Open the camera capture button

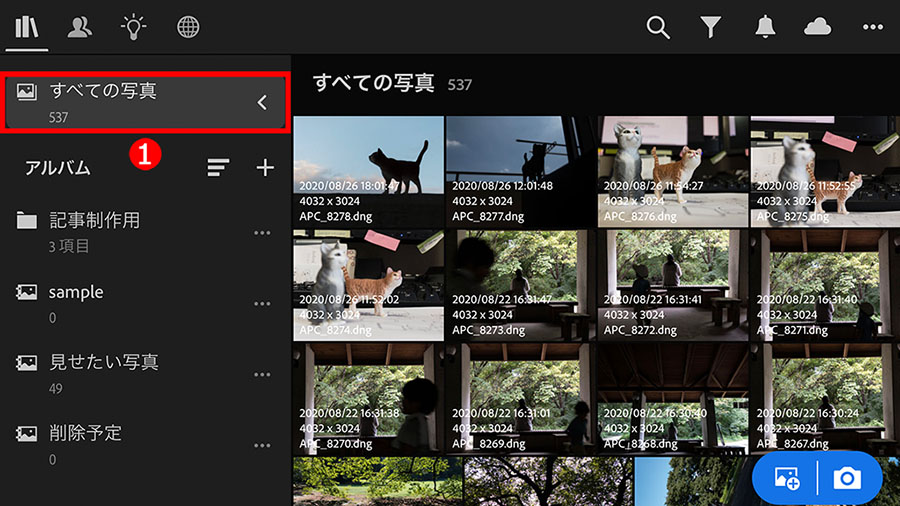click(847, 478)
